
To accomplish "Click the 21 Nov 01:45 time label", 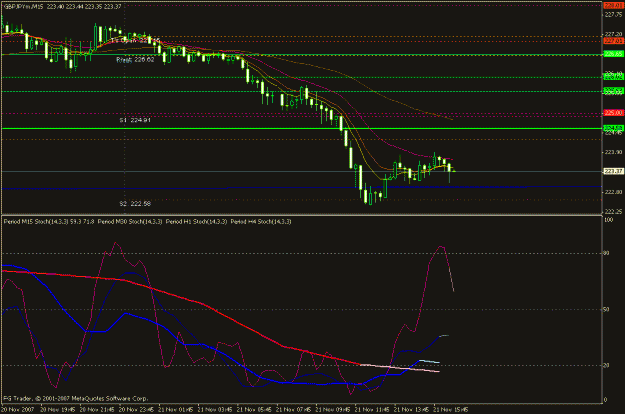I will (x=176, y=410).
